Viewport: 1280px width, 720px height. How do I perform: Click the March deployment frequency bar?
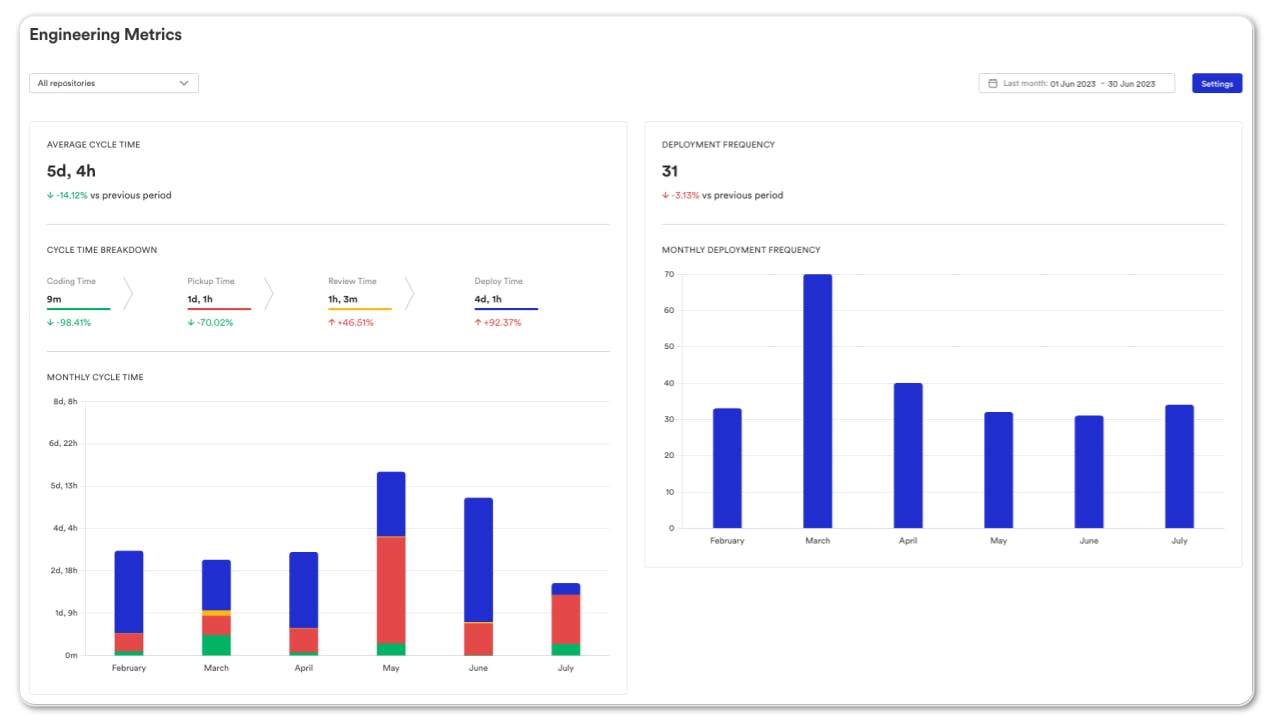[x=817, y=401]
